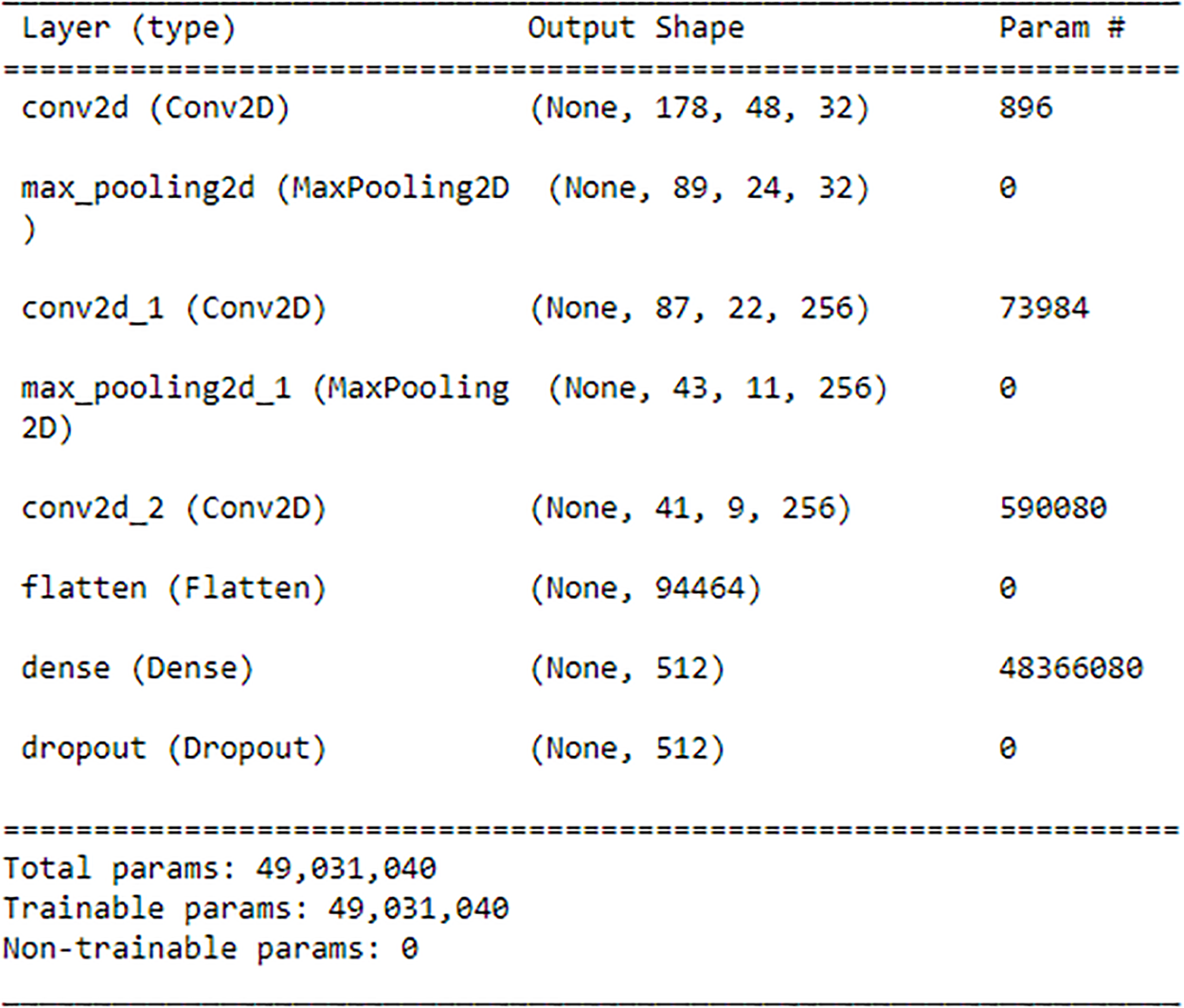Click the param count 73984
Screen dimensions: 1184x1008
click(x=1044, y=308)
